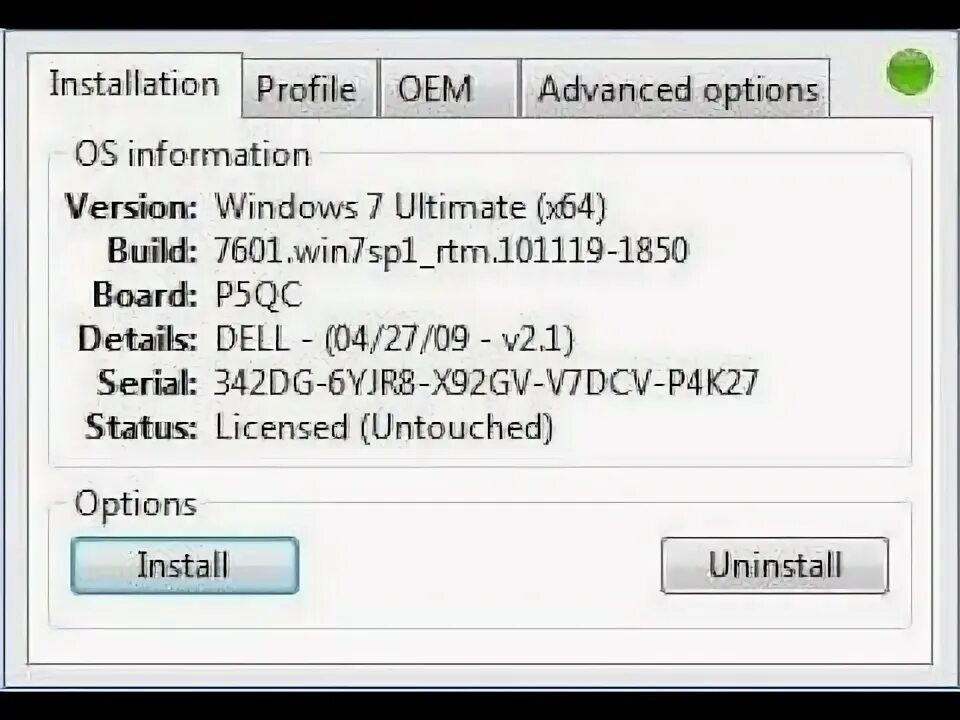The image size is (960, 720).
Task: Select the serial 342DG-6YJR8-X92GV-V7DCV-P4K27
Action: tap(486, 383)
